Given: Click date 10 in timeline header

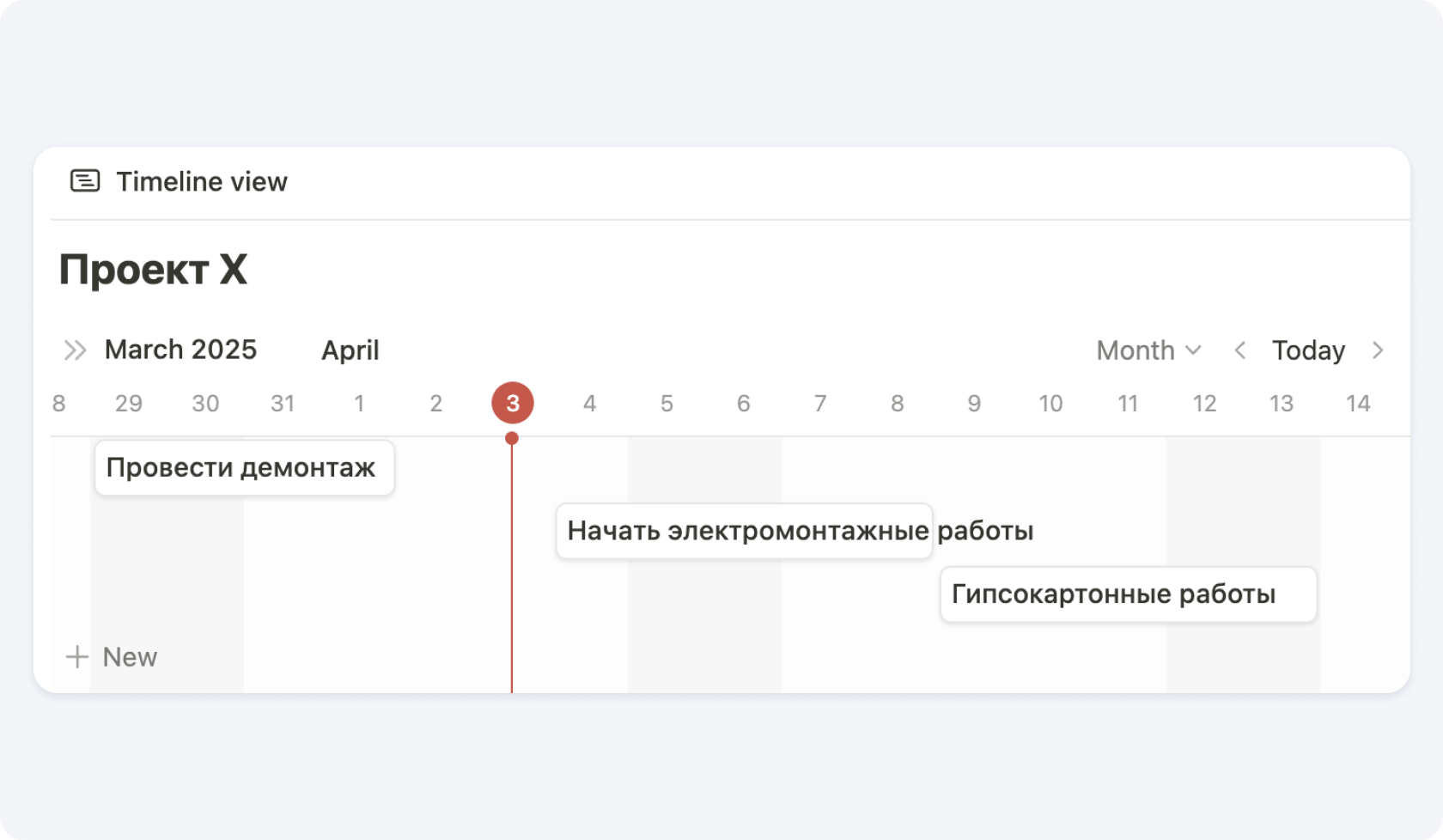Looking at the screenshot, I should 1050,404.
